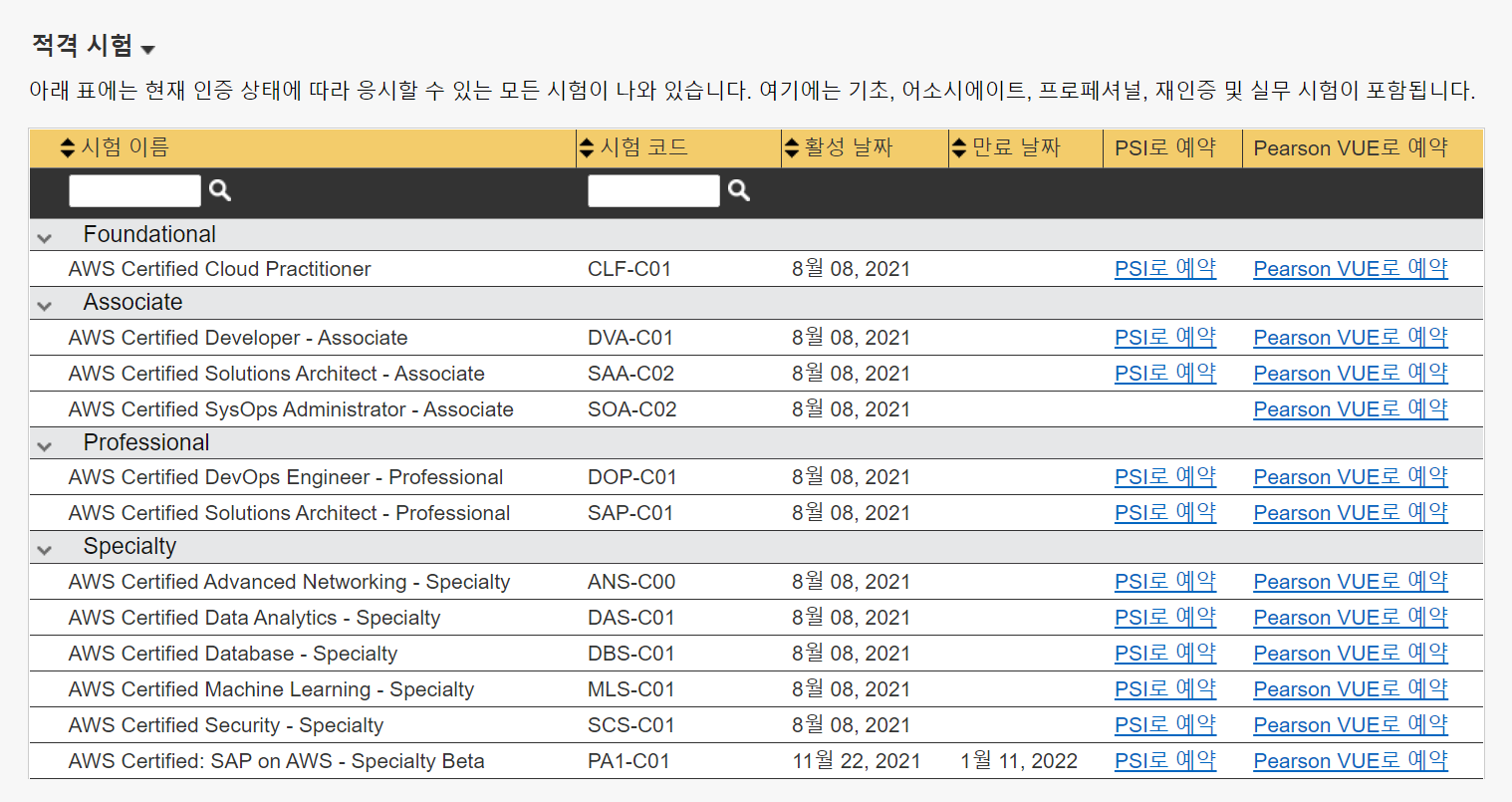The image size is (1512, 802).
Task: Open PSI booking for Solutions Architect Associate
Action: [x=1165, y=374]
